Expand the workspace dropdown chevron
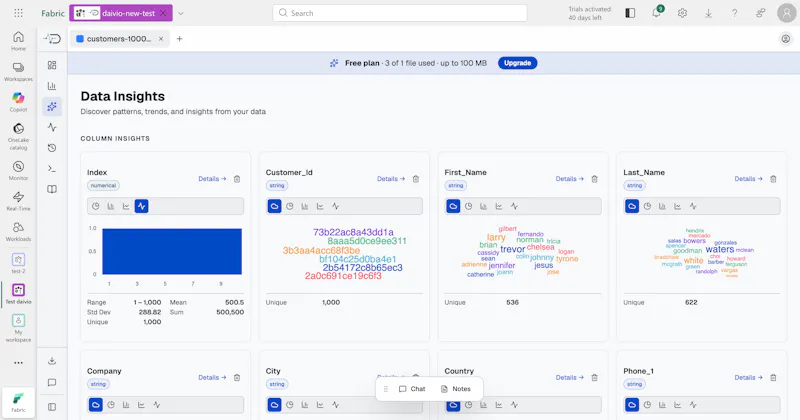 coord(181,13)
